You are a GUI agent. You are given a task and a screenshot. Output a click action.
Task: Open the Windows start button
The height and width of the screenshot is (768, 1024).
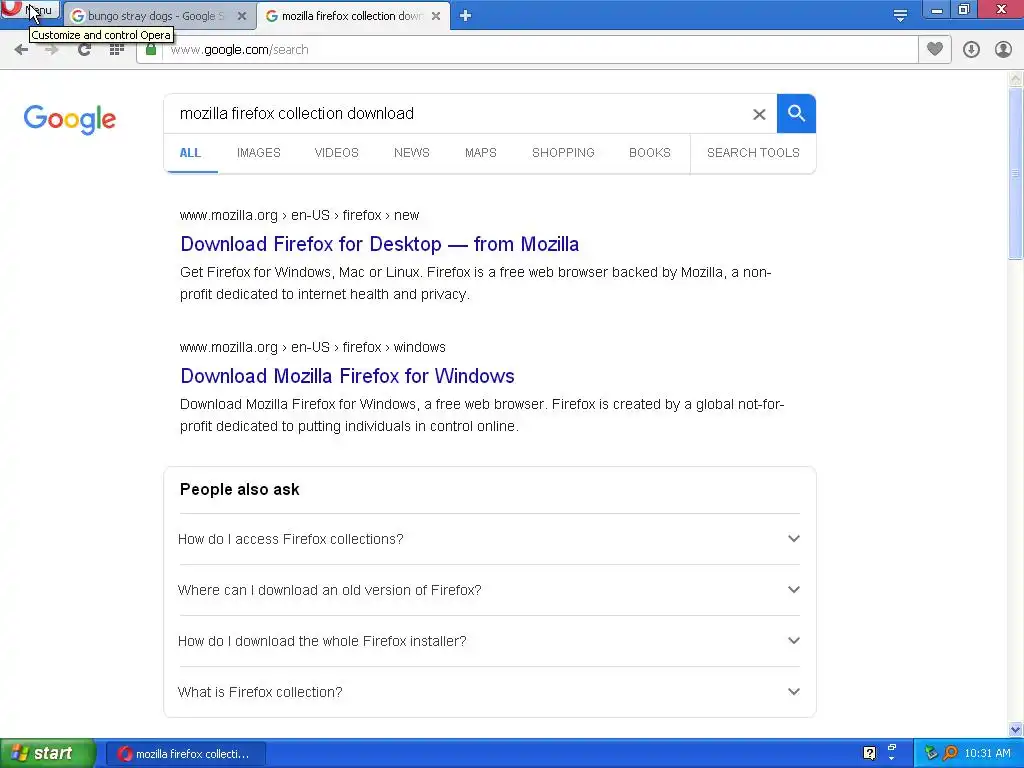pyautogui.click(x=48, y=754)
